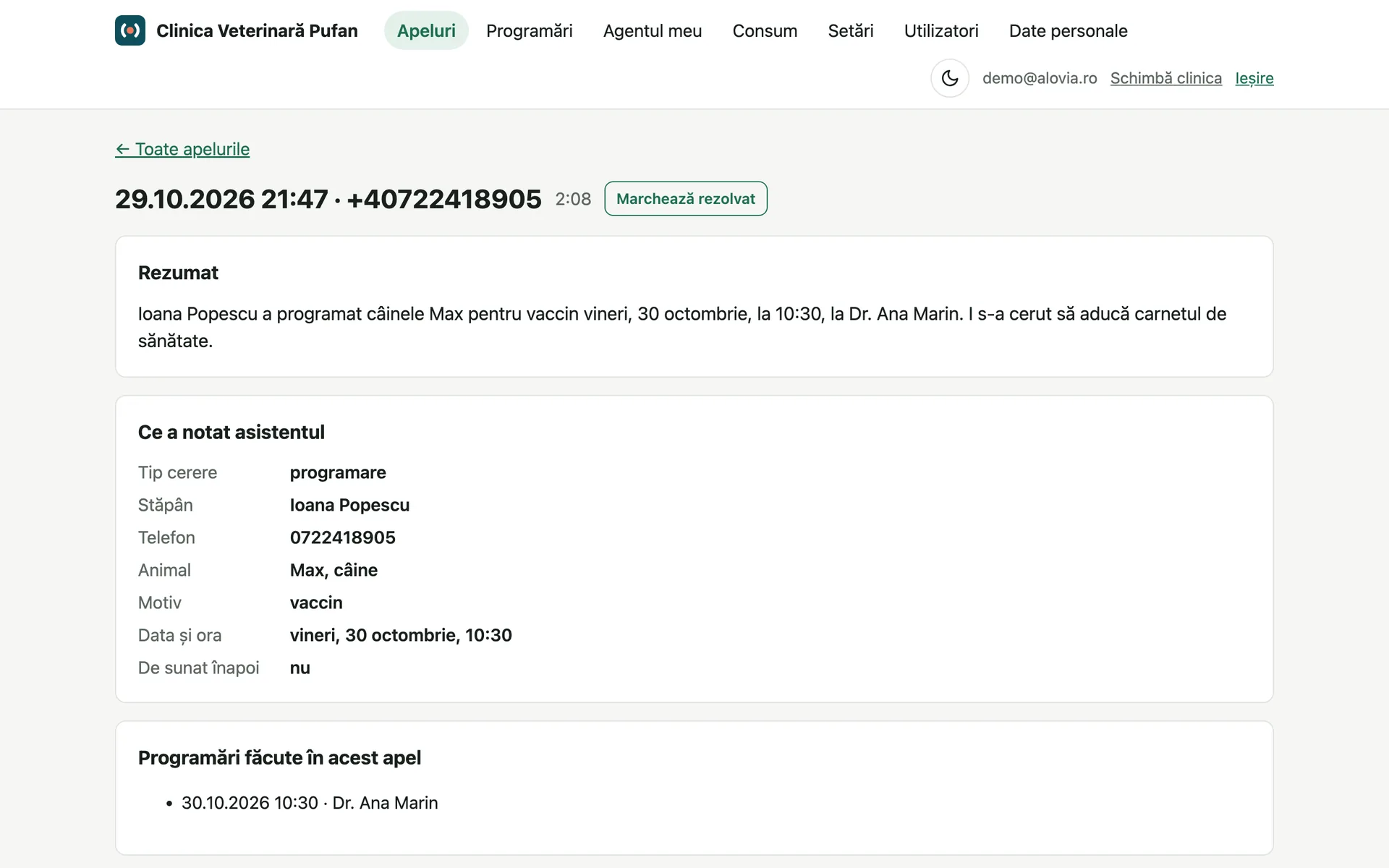
Task: Go to Agentul meu section
Action: (x=653, y=30)
